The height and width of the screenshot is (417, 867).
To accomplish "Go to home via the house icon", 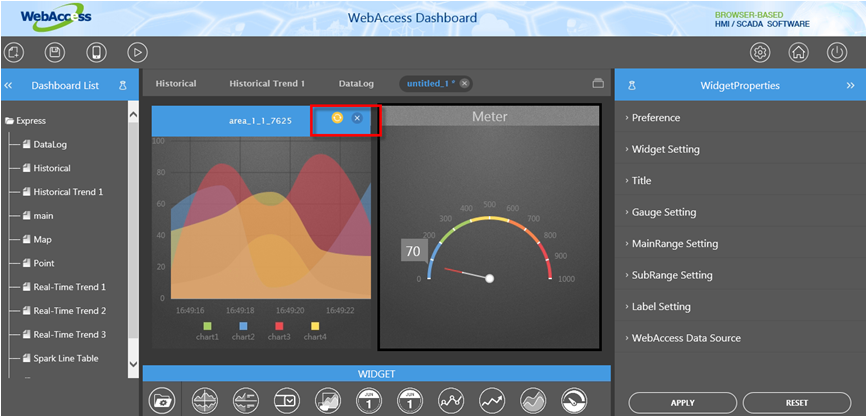I will pyautogui.click(x=798, y=53).
